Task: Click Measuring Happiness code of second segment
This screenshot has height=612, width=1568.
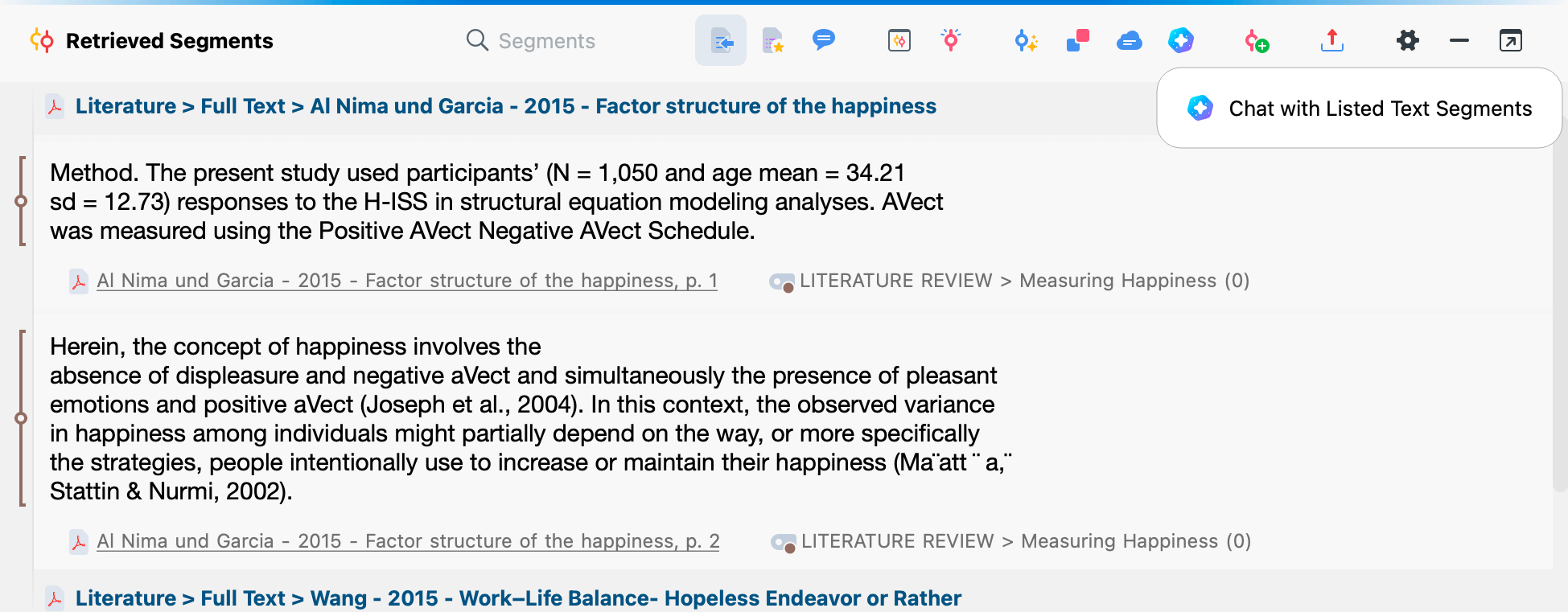Action: pos(1025,541)
